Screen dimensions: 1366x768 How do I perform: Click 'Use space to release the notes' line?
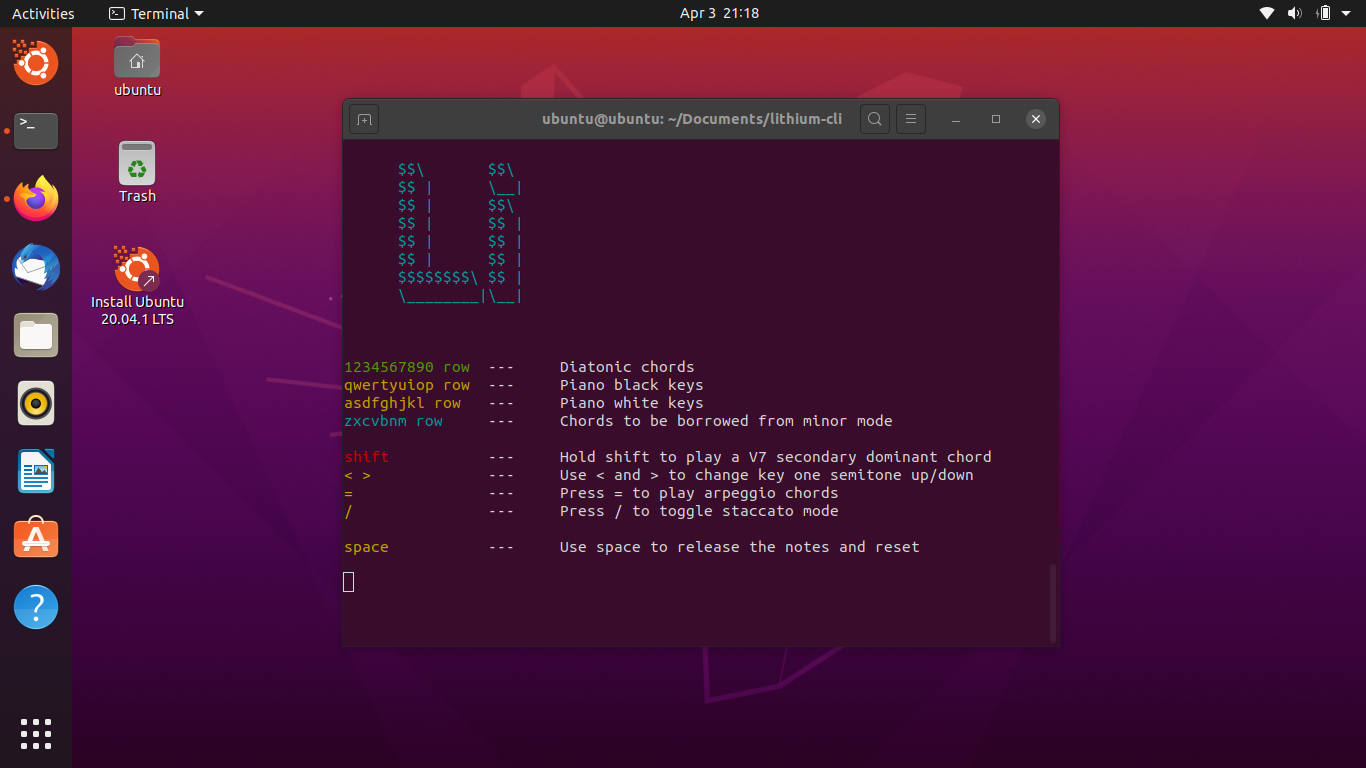pos(740,547)
